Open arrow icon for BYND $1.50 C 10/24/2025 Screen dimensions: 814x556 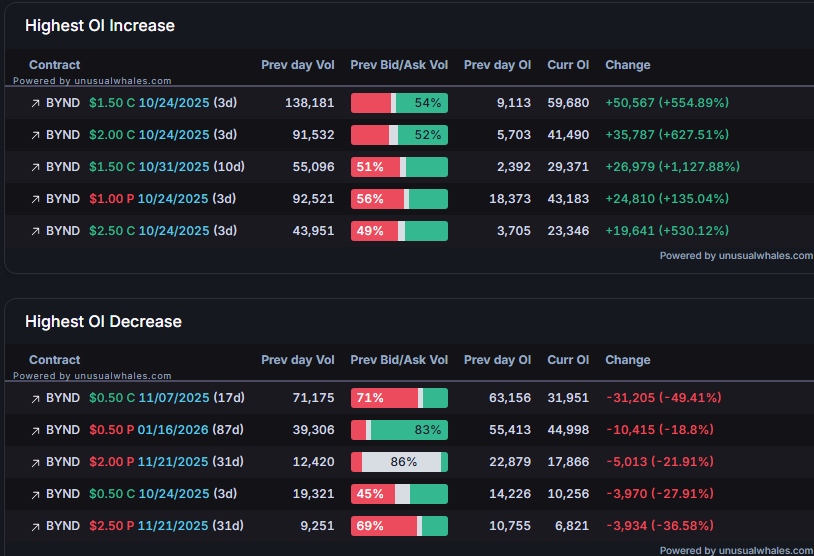[x=35, y=103]
